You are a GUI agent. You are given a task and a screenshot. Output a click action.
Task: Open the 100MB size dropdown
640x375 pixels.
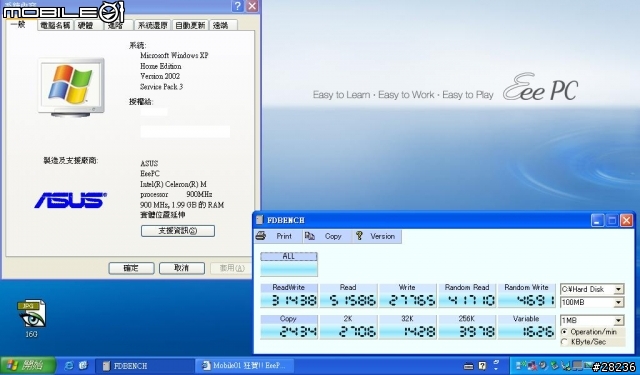pos(618,302)
